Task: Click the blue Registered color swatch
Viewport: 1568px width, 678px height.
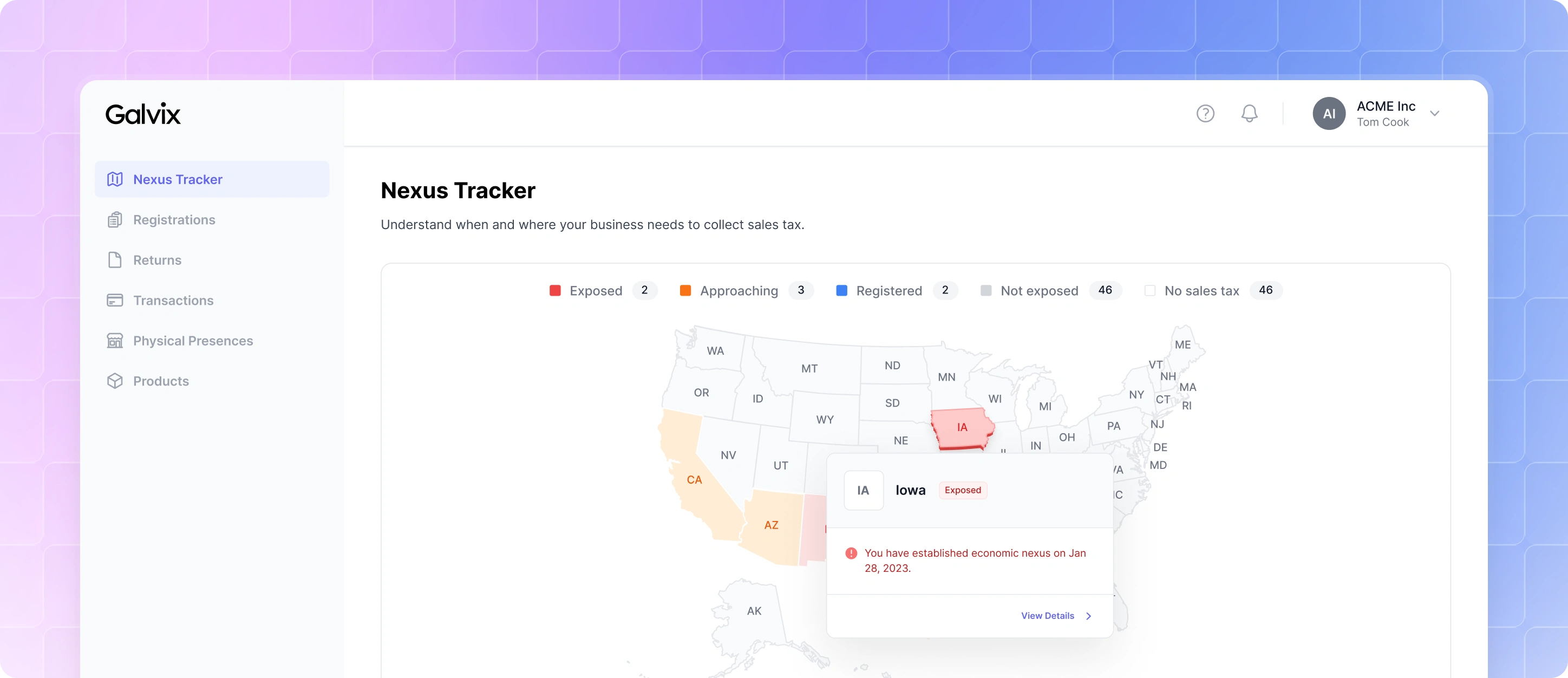Action: pyautogui.click(x=842, y=290)
